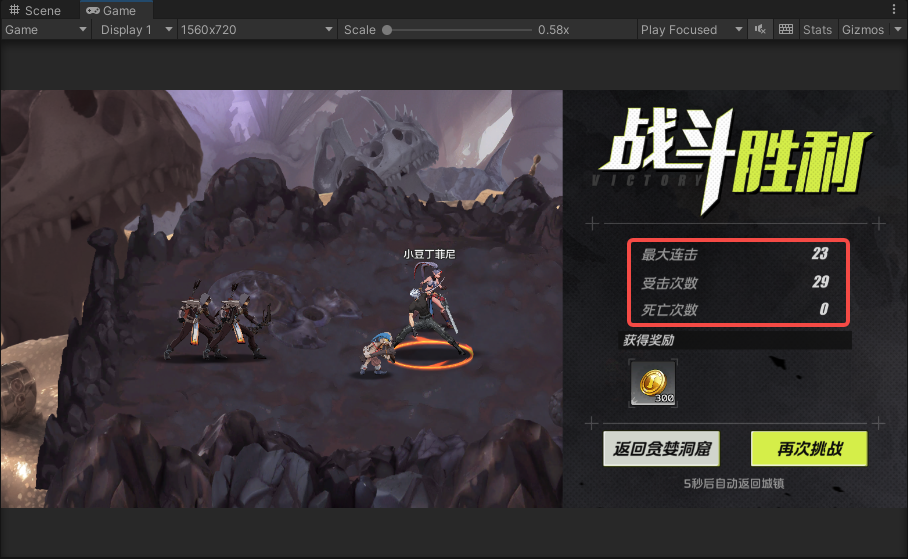The width and height of the screenshot is (908, 559).
Task: Click the 最大连击 stat label
Action: pyautogui.click(x=669, y=254)
